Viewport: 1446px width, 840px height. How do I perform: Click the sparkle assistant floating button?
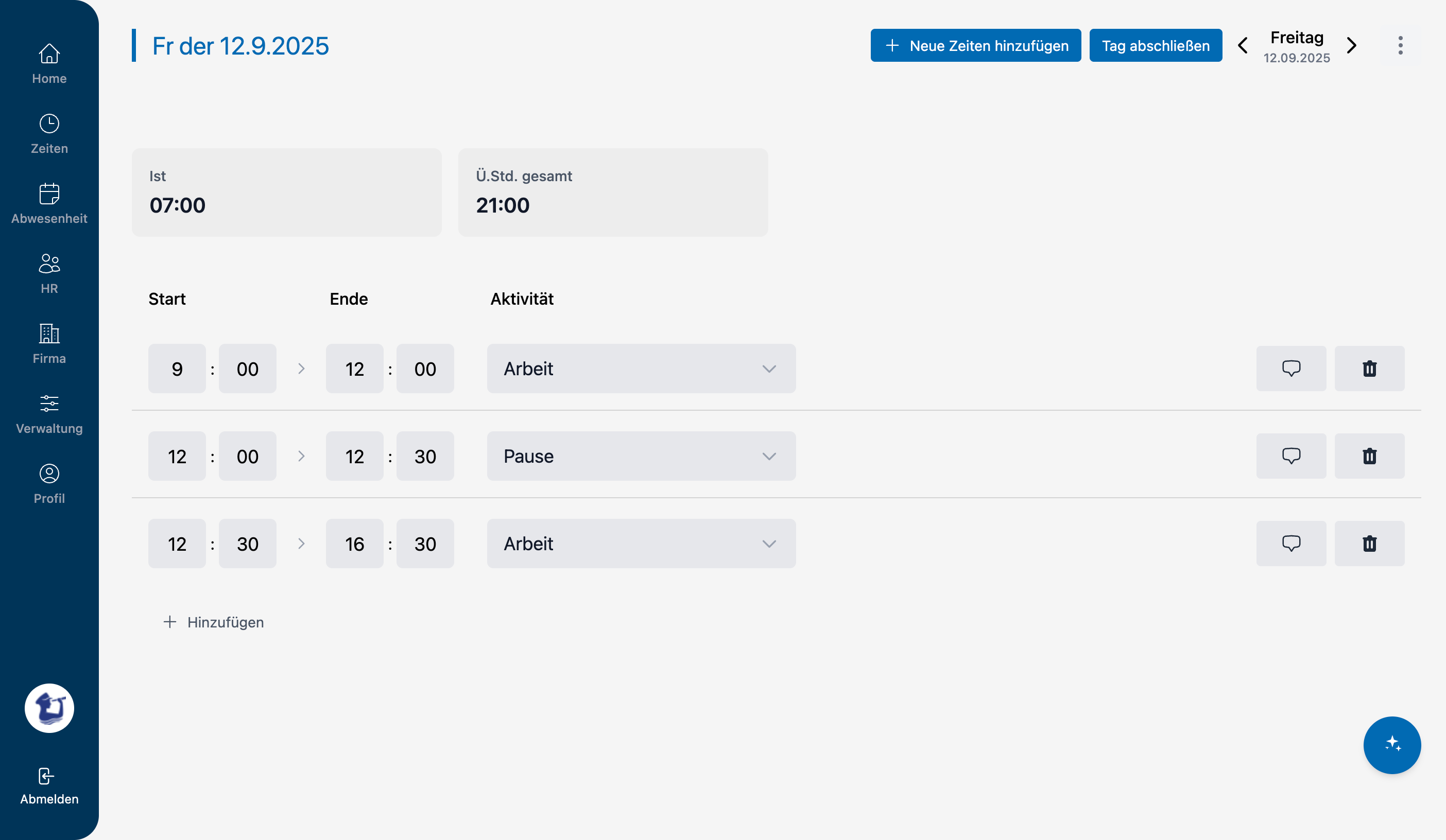tap(1391, 744)
